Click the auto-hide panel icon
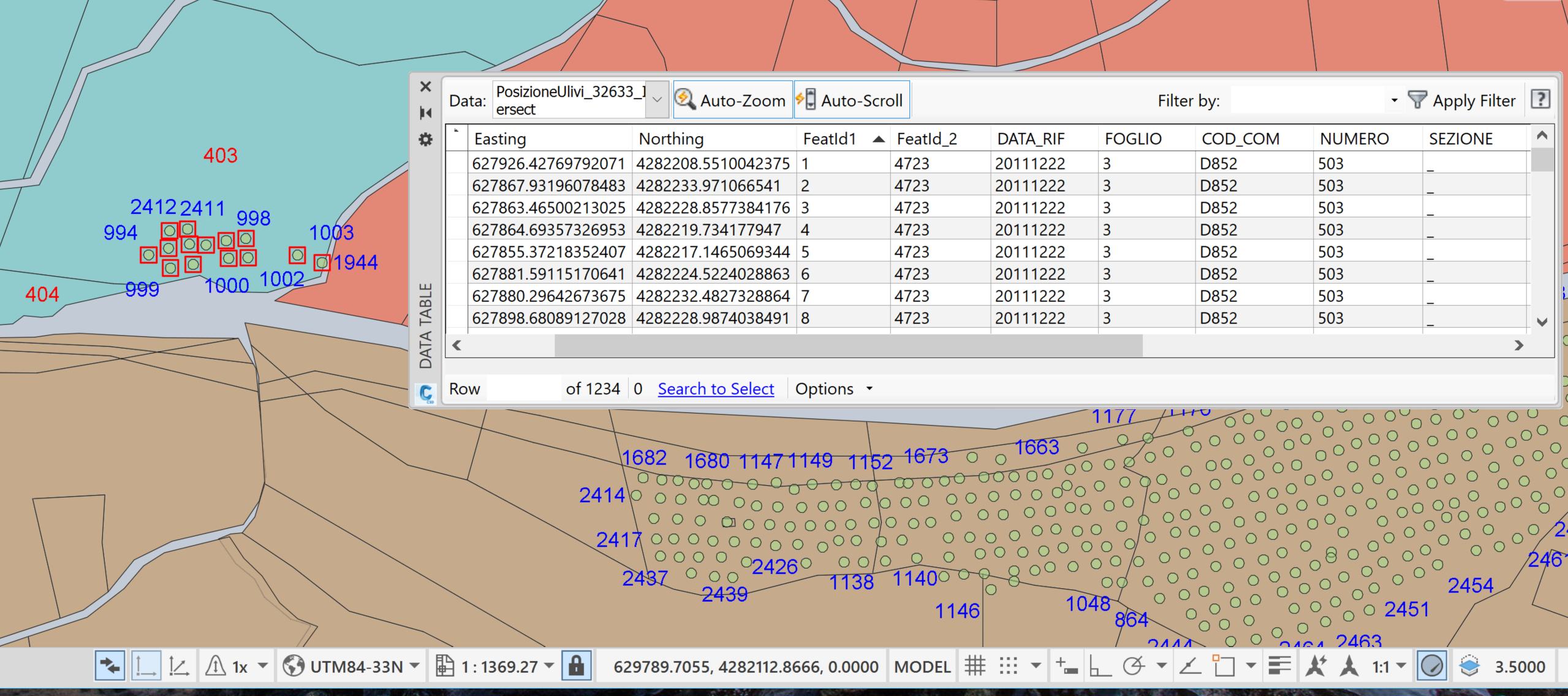Viewport: 1568px width, 696px height. (425, 113)
